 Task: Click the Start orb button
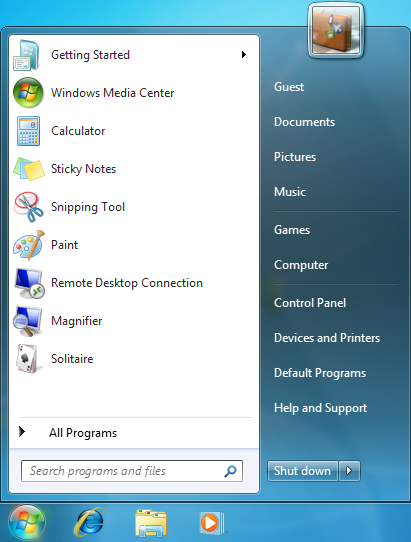point(27,523)
